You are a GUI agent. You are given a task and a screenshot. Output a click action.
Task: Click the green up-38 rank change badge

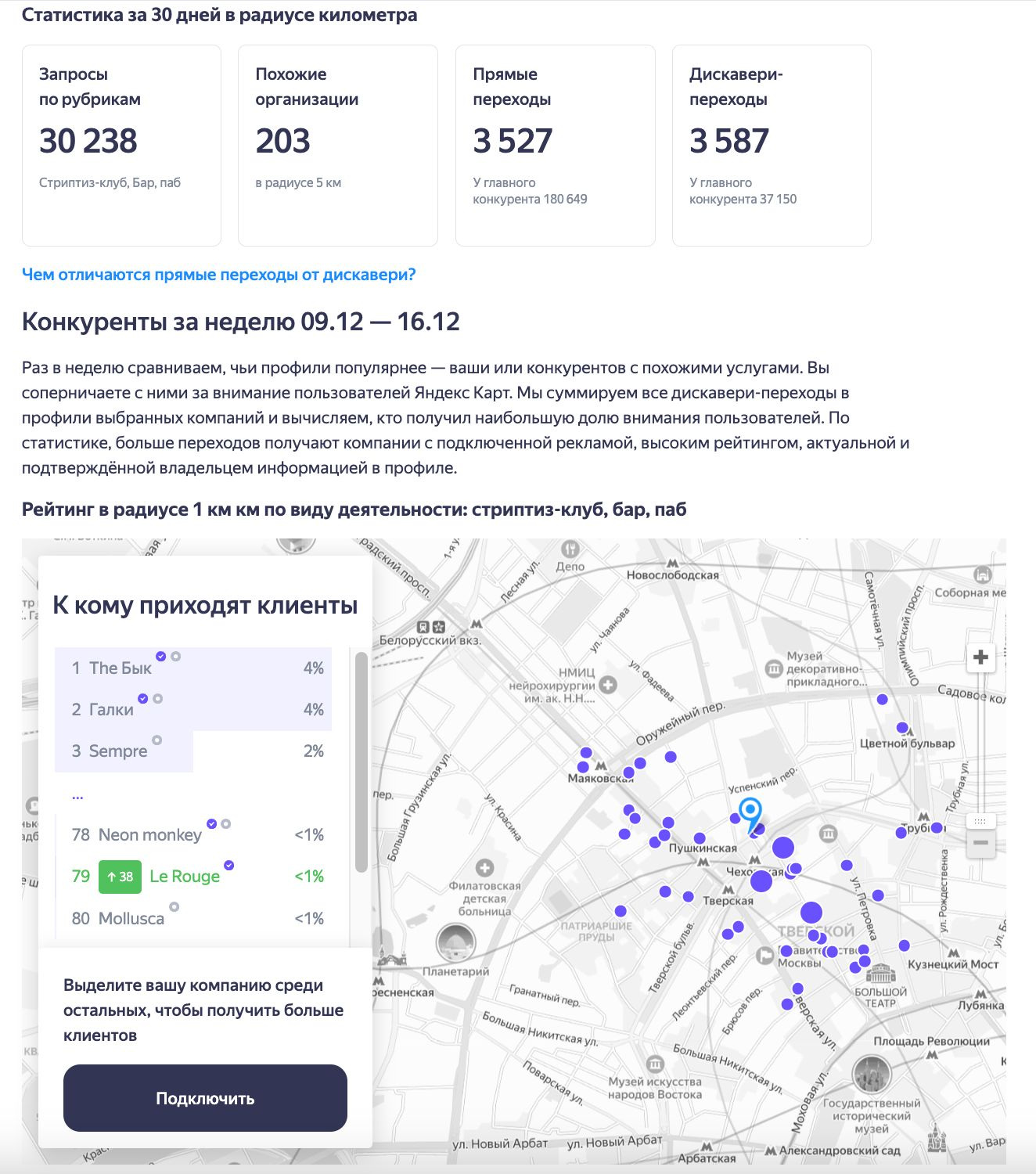[120, 877]
